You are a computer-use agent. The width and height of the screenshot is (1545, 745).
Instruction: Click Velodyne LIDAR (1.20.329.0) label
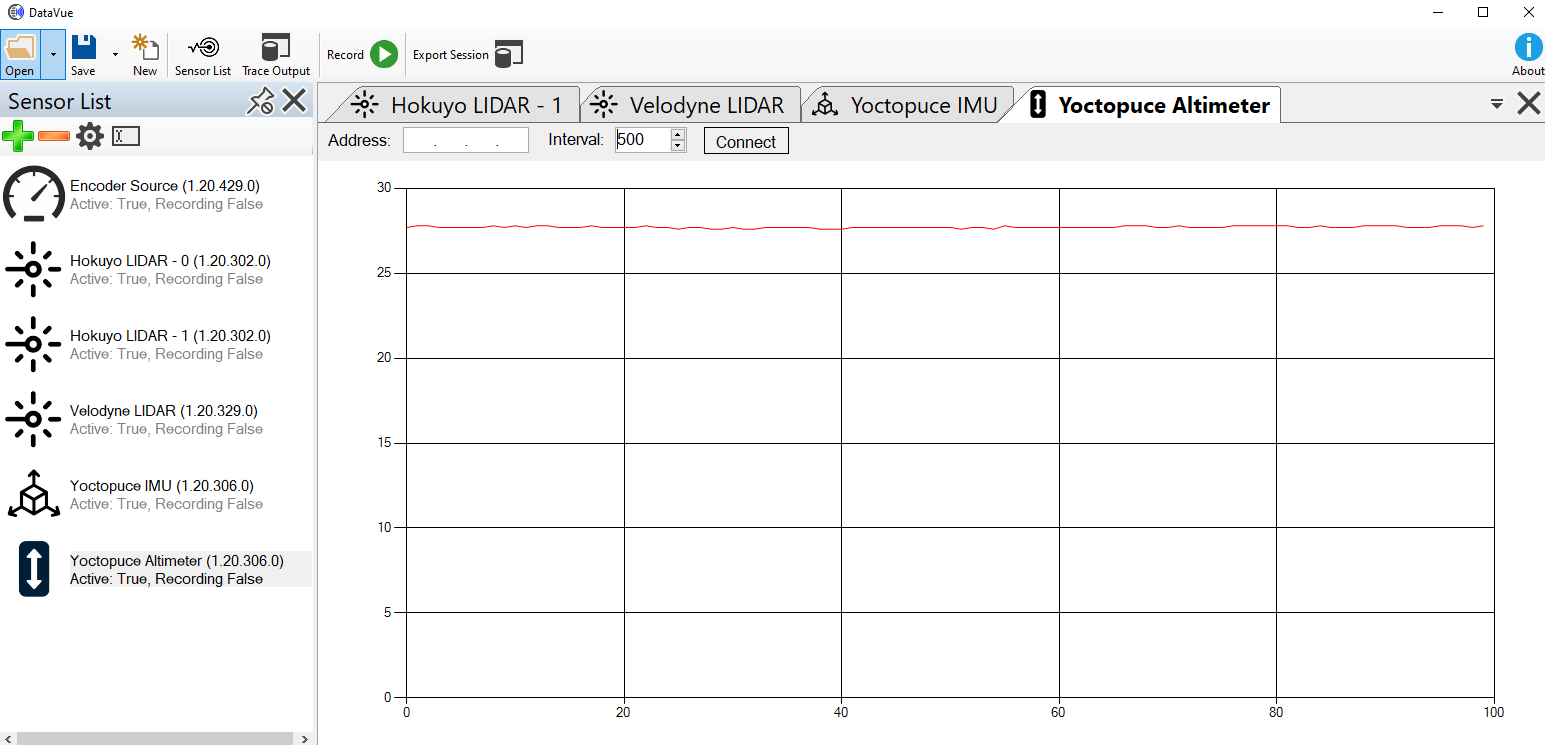pyautogui.click(x=164, y=411)
